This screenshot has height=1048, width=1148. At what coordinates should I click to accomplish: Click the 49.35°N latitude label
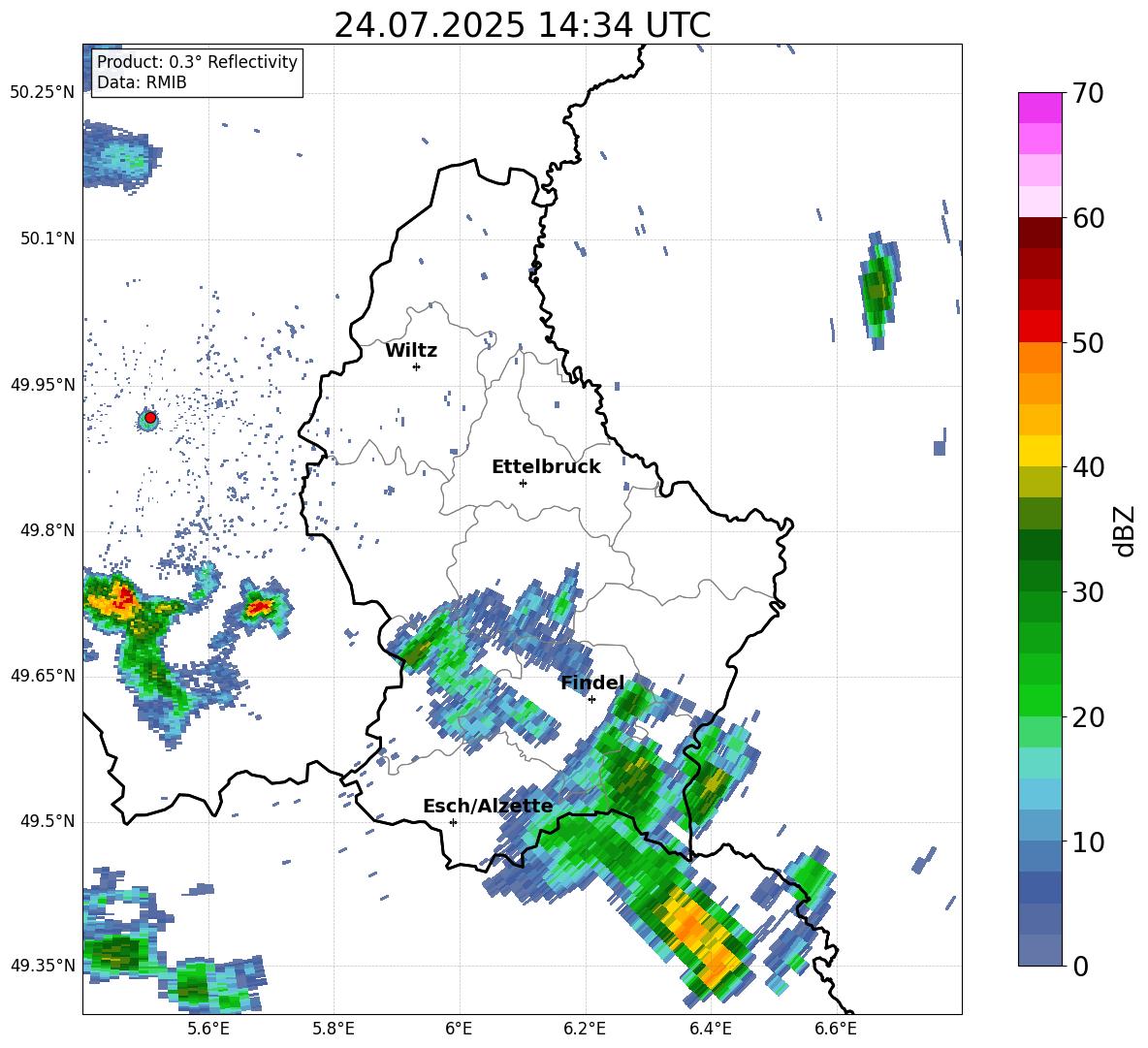point(43,966)
